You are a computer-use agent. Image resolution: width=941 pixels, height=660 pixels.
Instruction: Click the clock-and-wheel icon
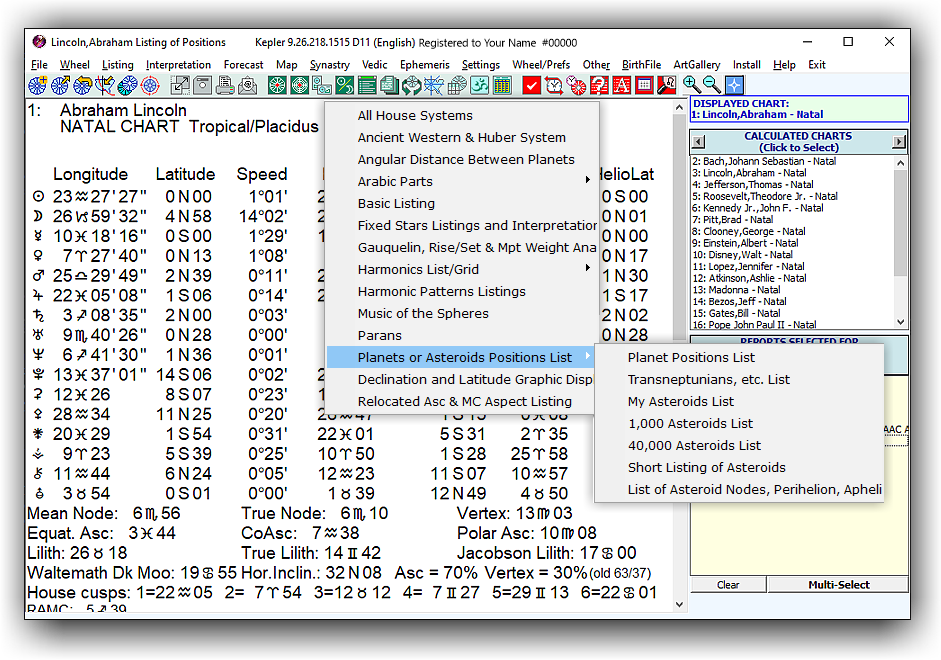click(576, 86)
